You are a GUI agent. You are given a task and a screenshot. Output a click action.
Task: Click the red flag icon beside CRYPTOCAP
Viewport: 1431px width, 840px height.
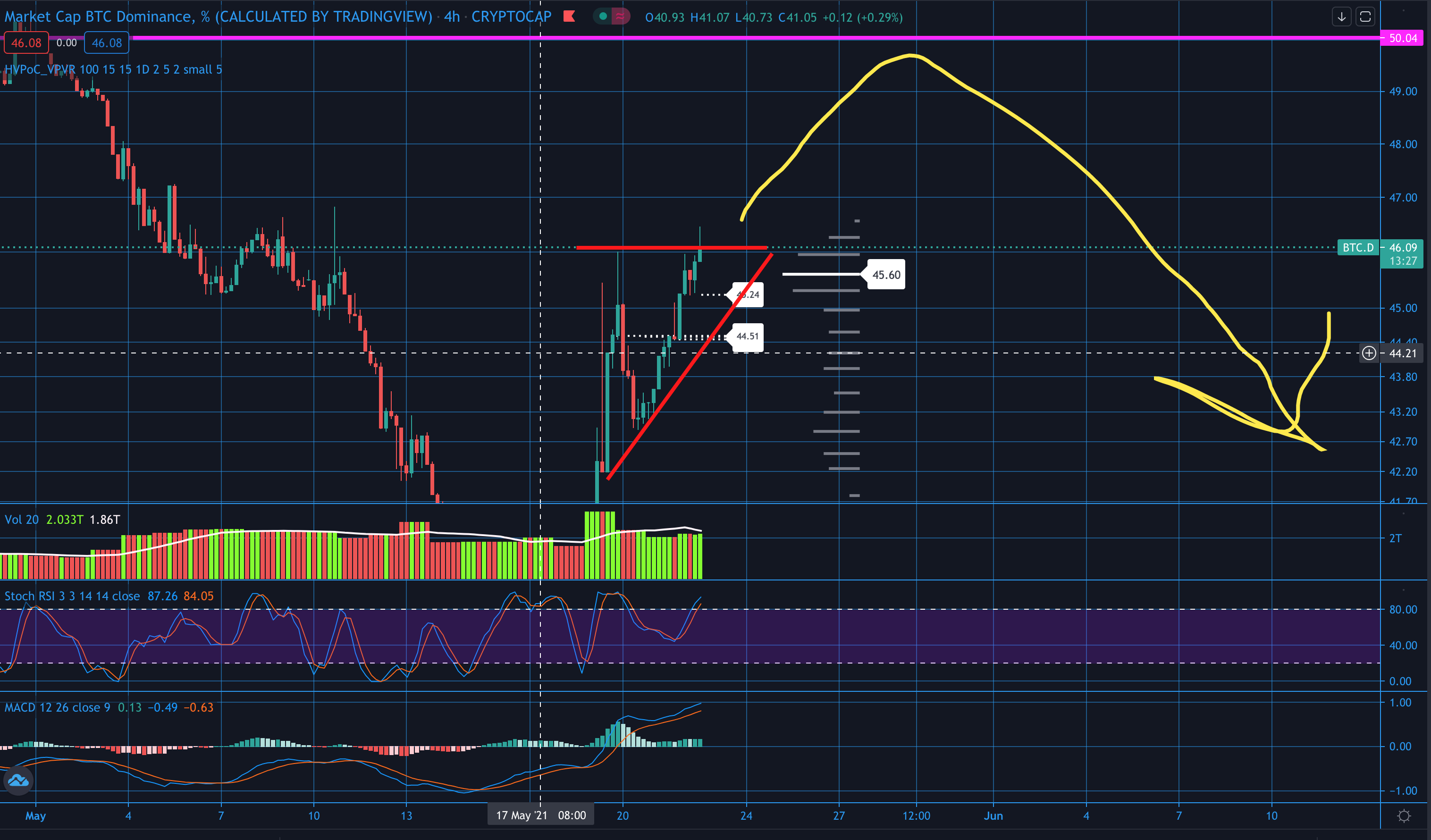(x=569, y=17)
